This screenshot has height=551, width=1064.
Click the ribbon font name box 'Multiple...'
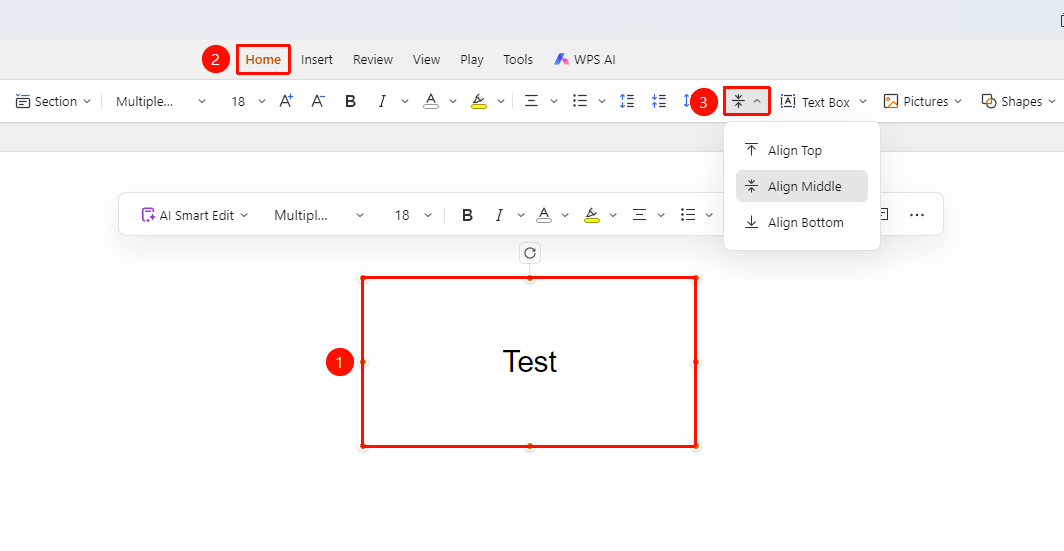pos(145,101)
